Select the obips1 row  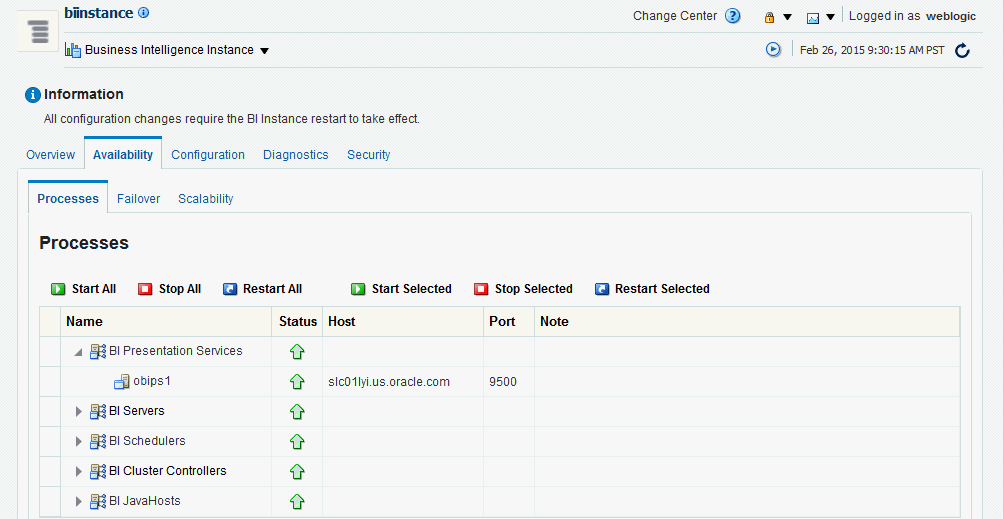pos(499,382)
